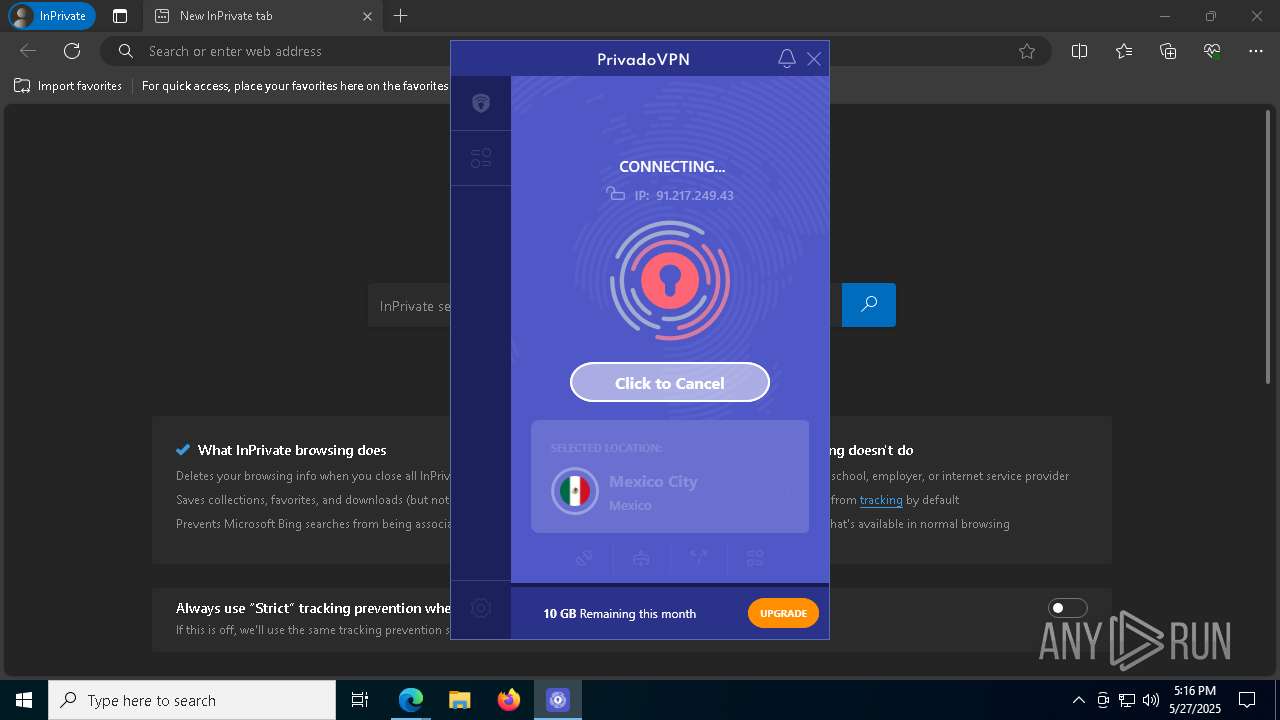Open the tracking link in Edge page
This screenshot has height=720, width=1280.
tap(881, 499)
